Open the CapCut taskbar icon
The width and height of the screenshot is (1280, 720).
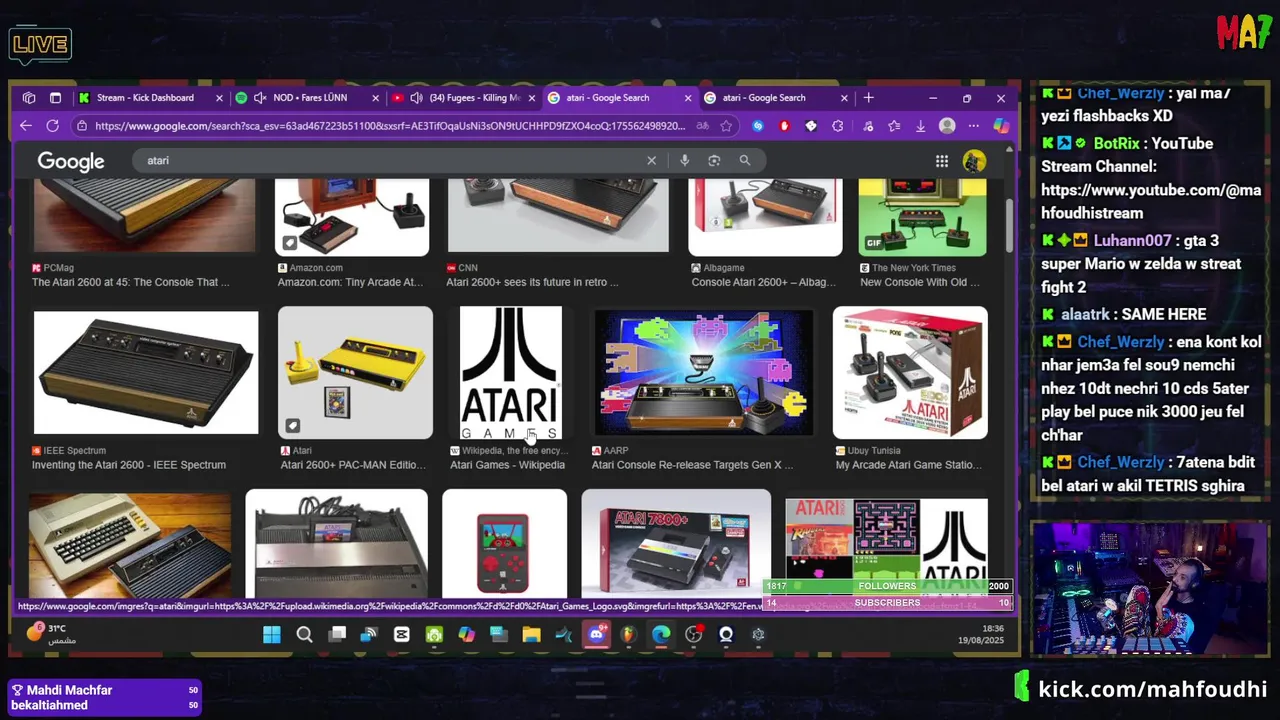click(x=402, y=634)
